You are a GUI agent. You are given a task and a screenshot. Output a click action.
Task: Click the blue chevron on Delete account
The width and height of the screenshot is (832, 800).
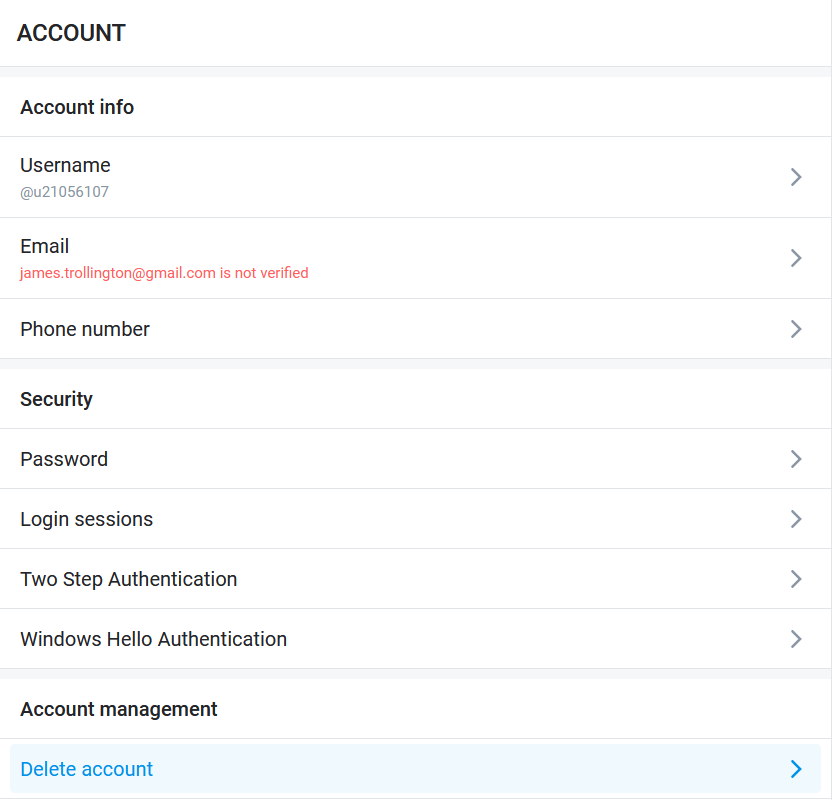pos(796,769)
